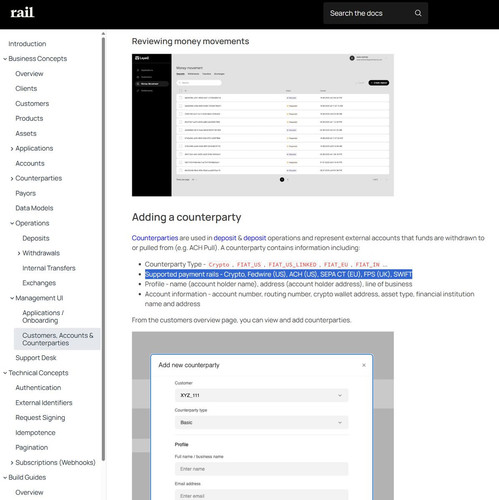
Task: Click the Email address Enter email field
Action: (261, 495)
